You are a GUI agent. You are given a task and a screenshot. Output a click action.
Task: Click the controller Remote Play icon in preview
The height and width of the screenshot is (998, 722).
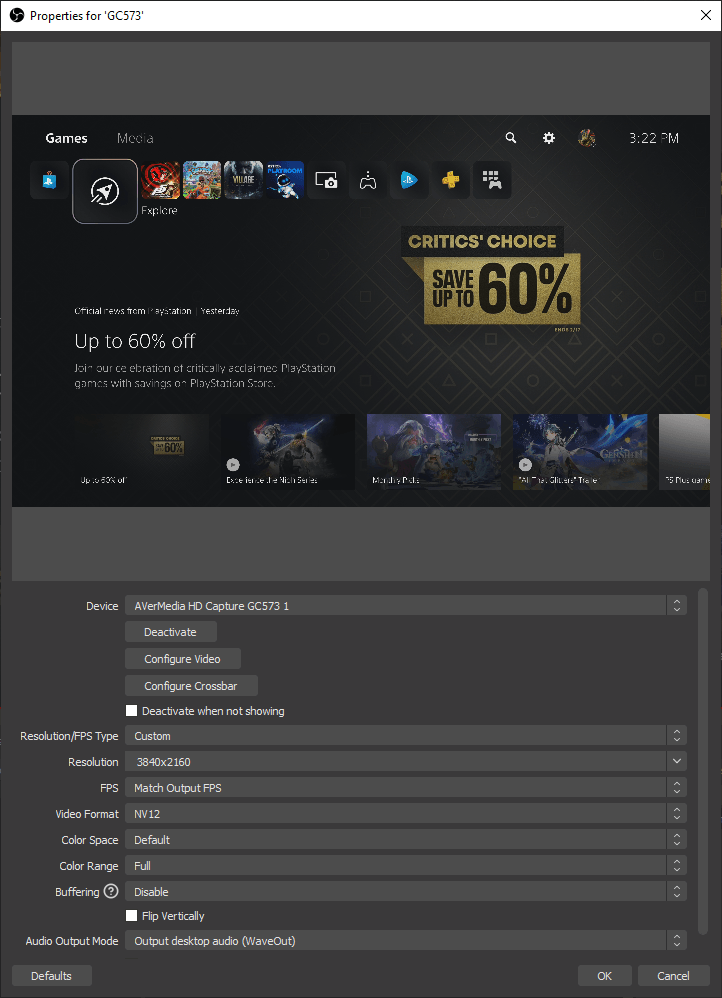367,181
